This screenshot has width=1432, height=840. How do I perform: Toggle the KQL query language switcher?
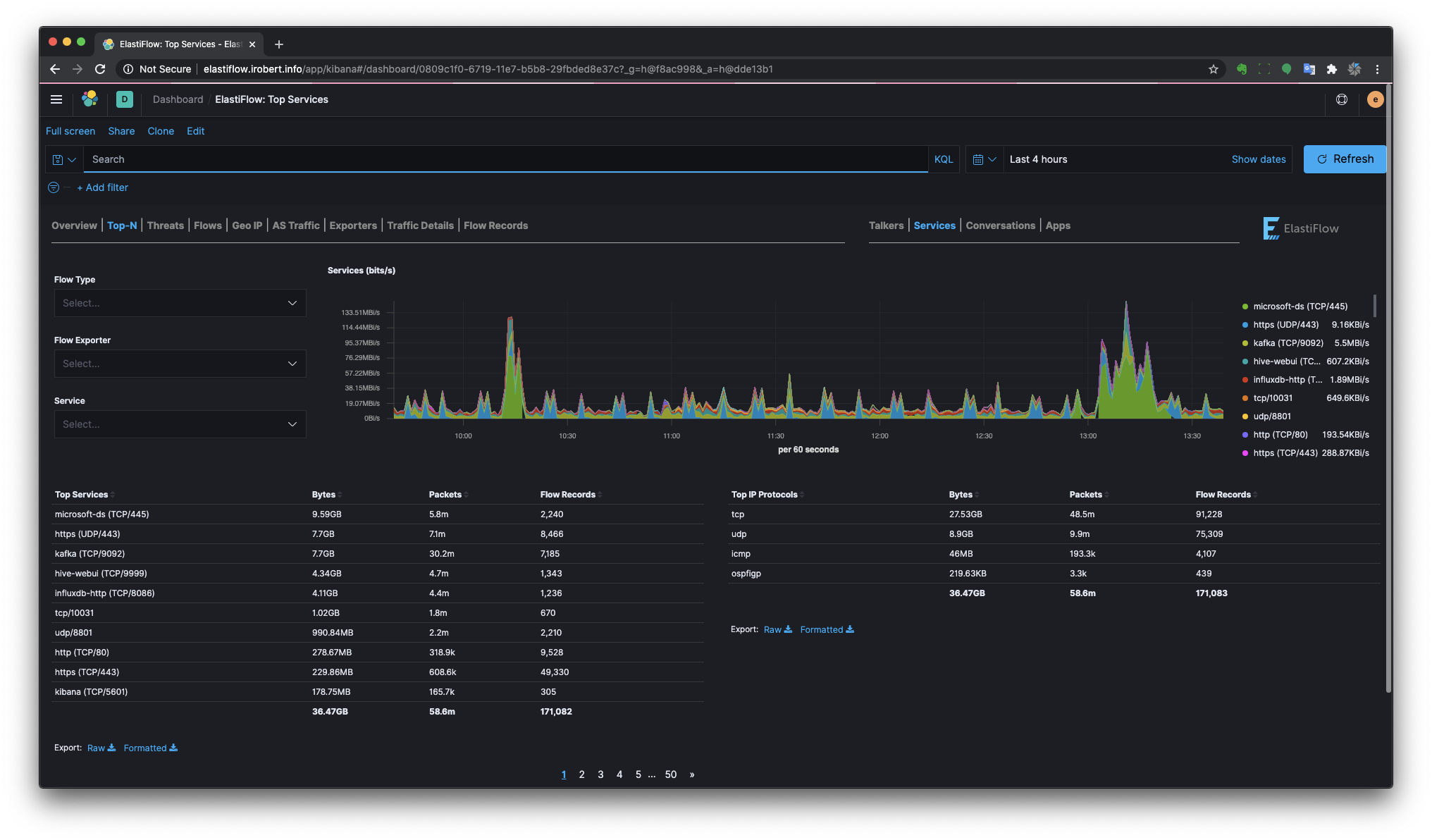pos(944,159)
